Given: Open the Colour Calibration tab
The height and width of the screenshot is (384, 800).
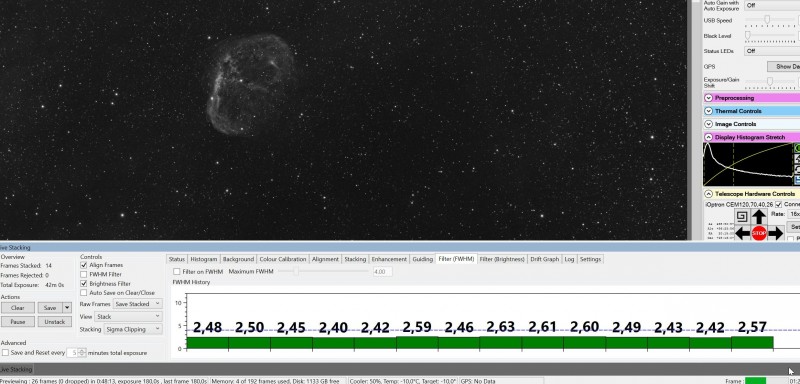Looking at the screenshot, I should pos(283,259).
